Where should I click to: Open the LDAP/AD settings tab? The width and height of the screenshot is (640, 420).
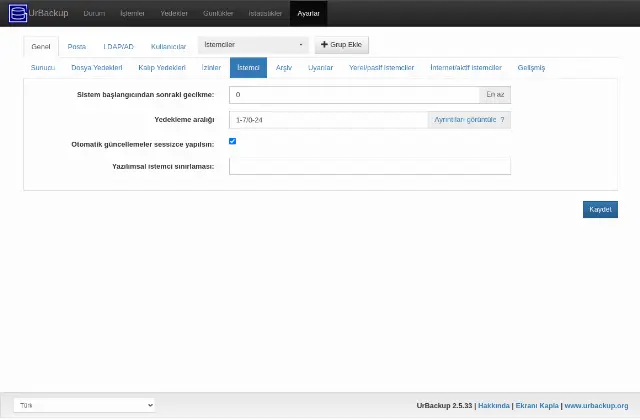pyautogui.click(x=118, y=47)
